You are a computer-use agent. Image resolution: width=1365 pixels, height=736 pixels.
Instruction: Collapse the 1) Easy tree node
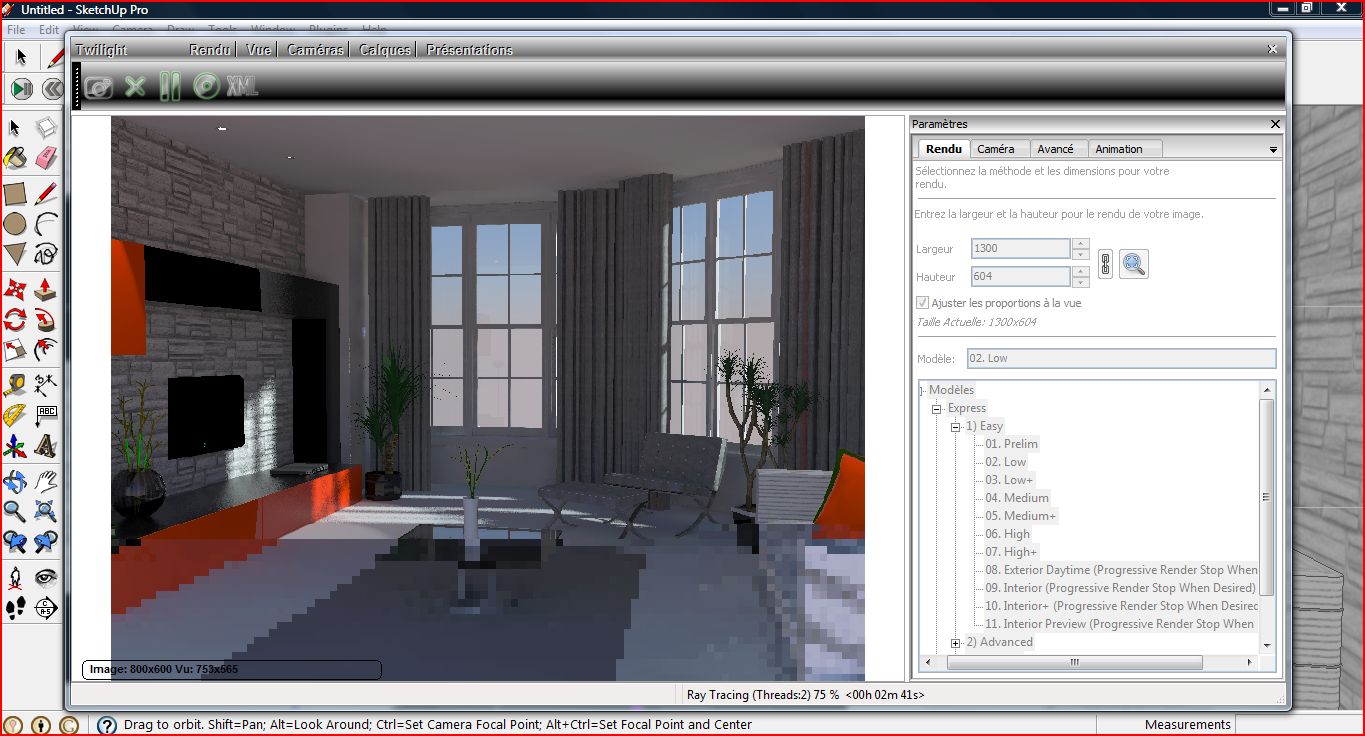956,426
